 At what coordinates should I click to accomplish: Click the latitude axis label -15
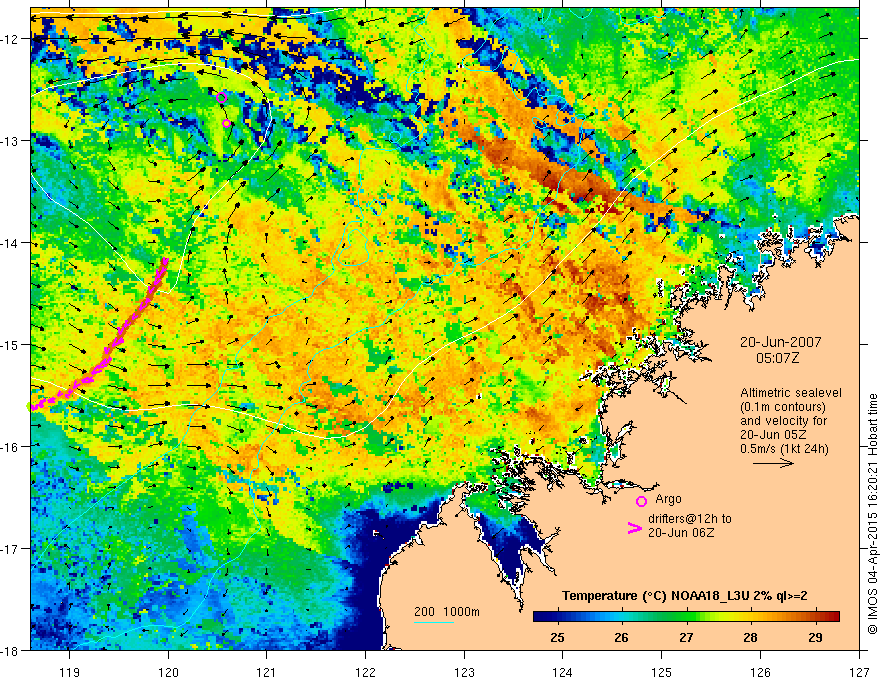(10, 344)
